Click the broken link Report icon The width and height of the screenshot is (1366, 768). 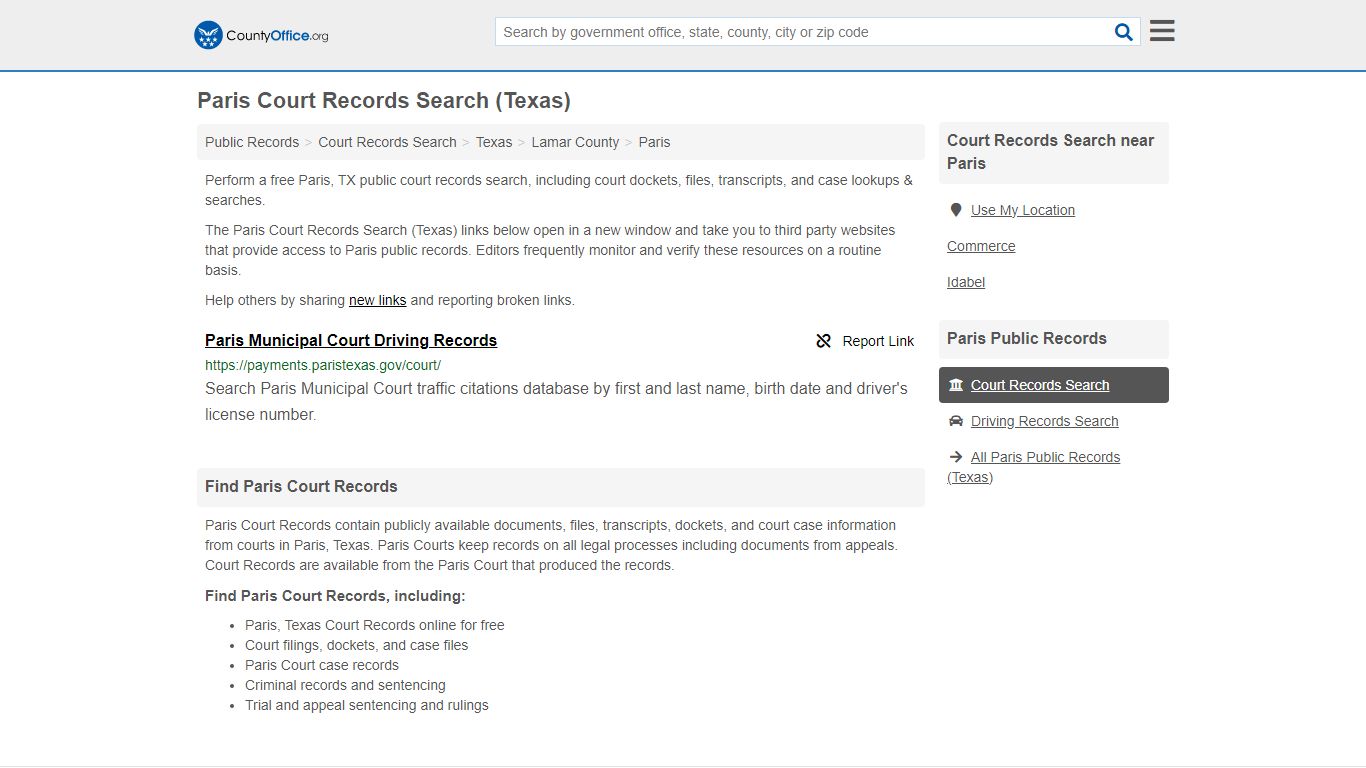coord(823,341)
